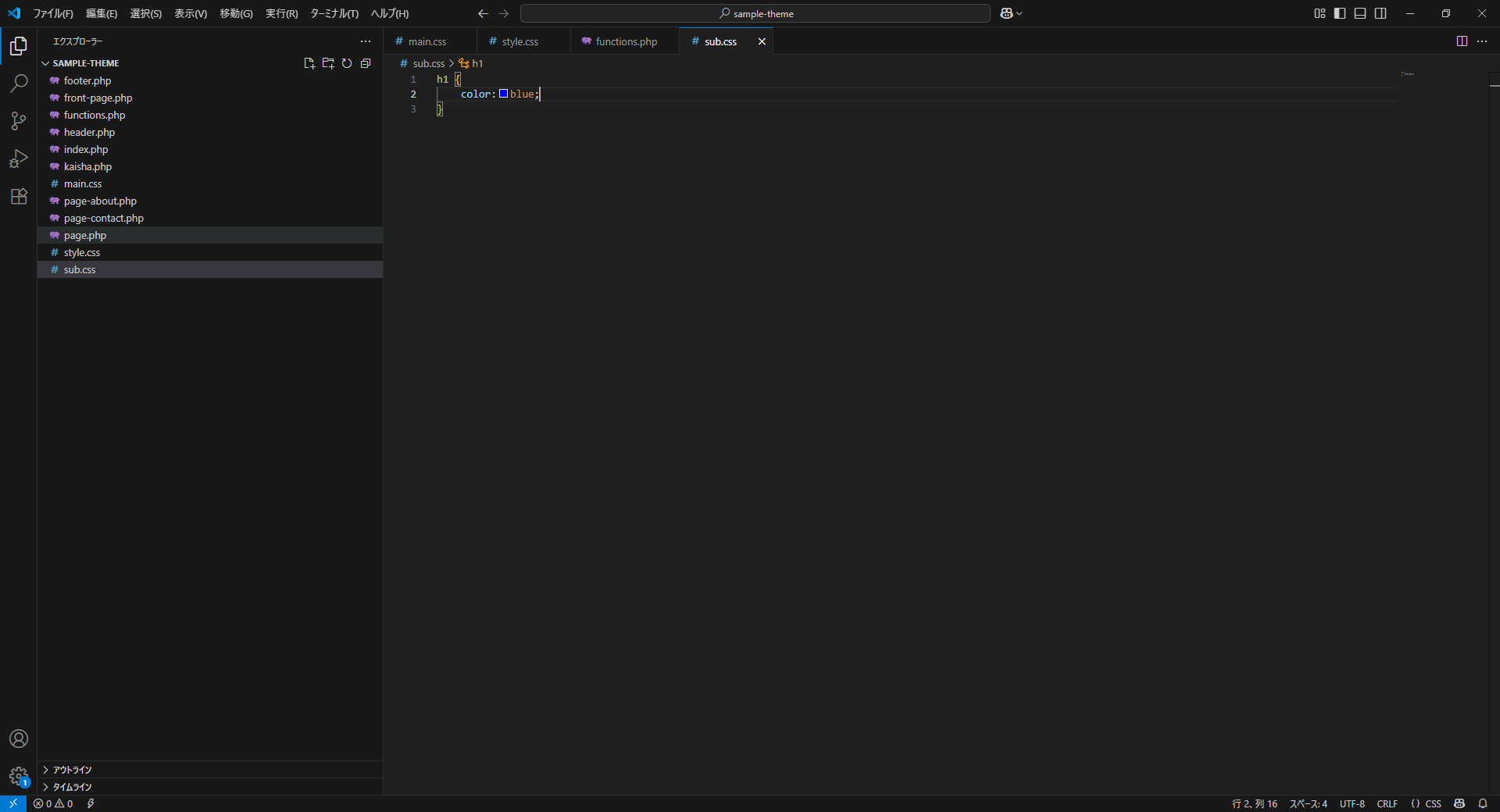Change file encoding UTF-8
The height and width of the screenshot is (812, 1500).
(x=1352, y=803)
